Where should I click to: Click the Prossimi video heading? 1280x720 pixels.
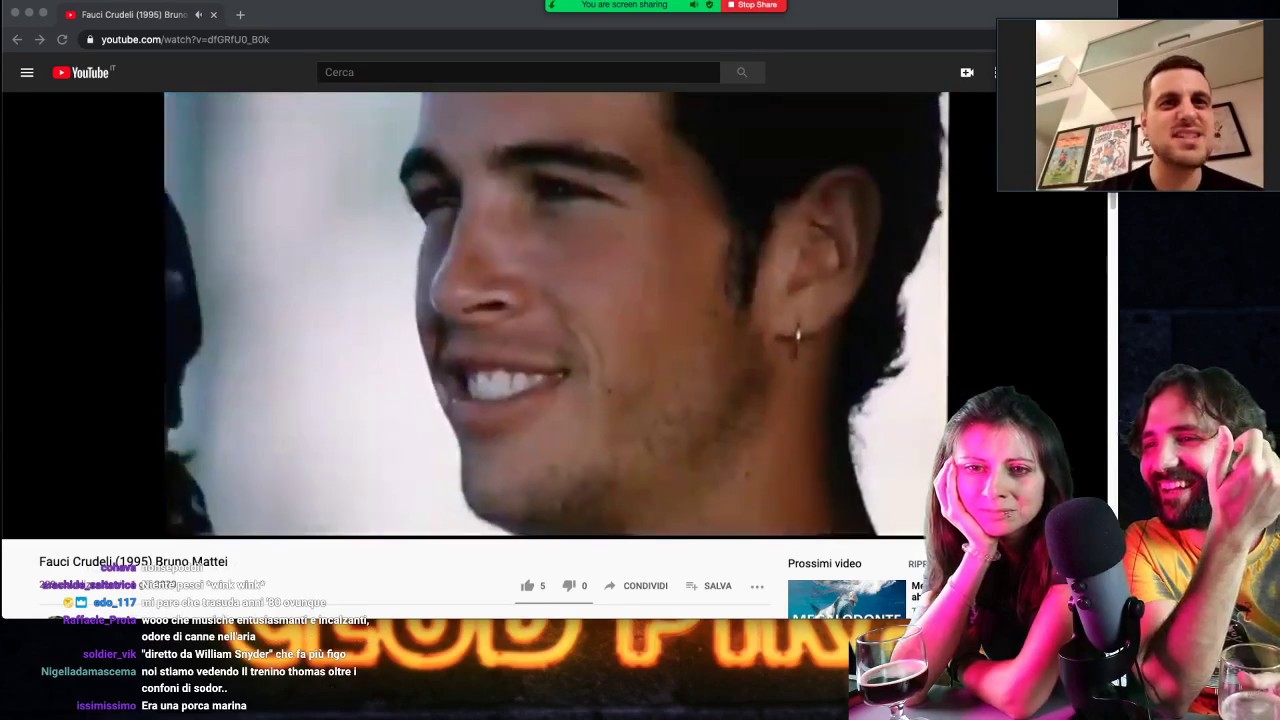pos(824,563)
